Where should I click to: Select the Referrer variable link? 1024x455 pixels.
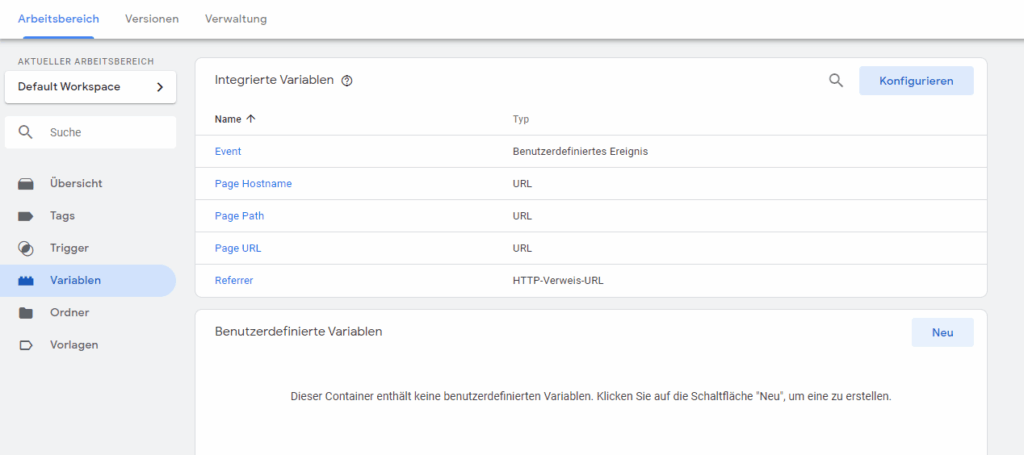pos(234,281)
